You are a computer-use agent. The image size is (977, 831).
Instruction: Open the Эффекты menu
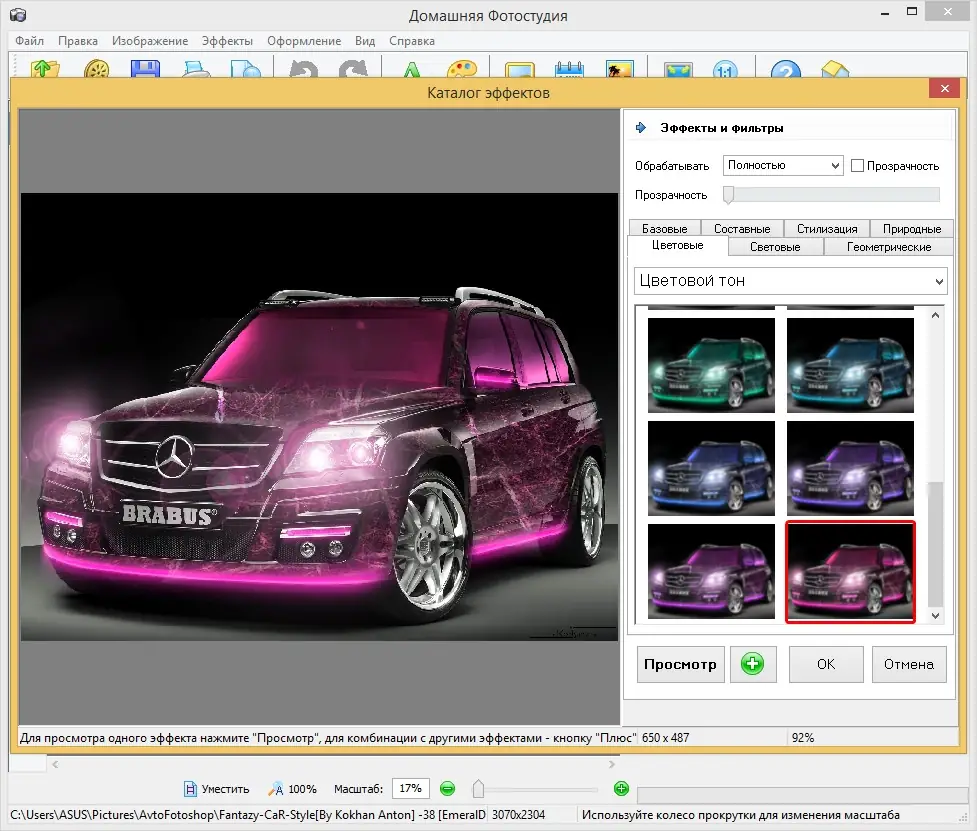point(227,41)
